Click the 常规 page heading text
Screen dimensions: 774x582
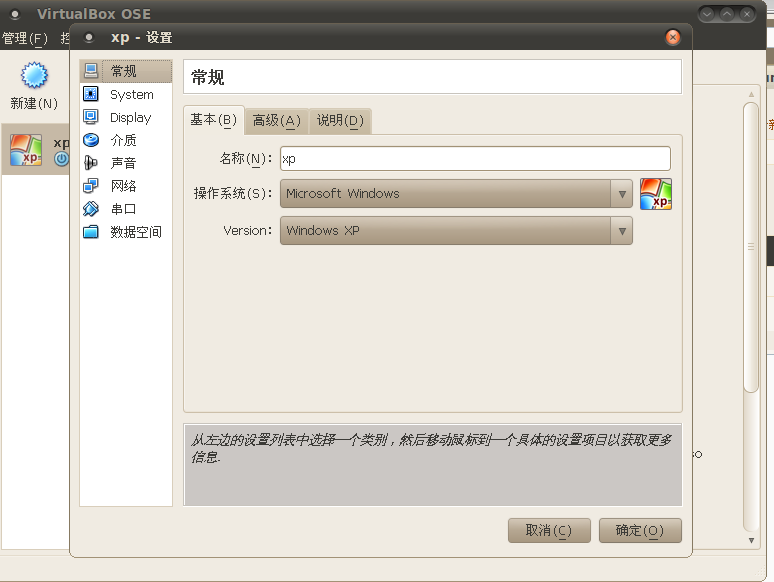click(207, 78)
